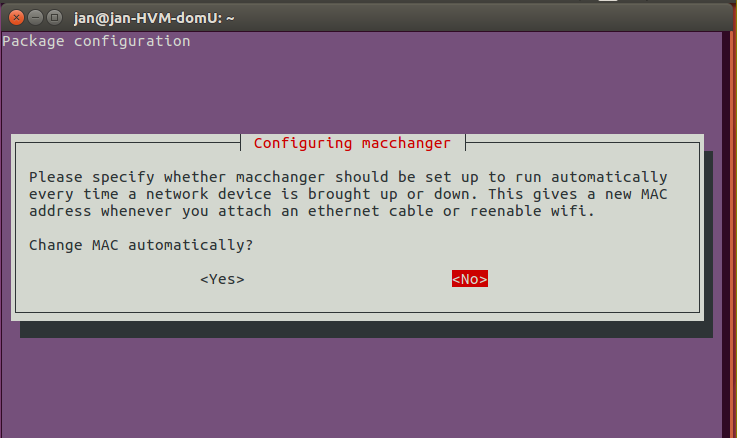Viewport: 737px width, 438px height.
Task: Close the terminal window with red button
Action: click(16, 18)
